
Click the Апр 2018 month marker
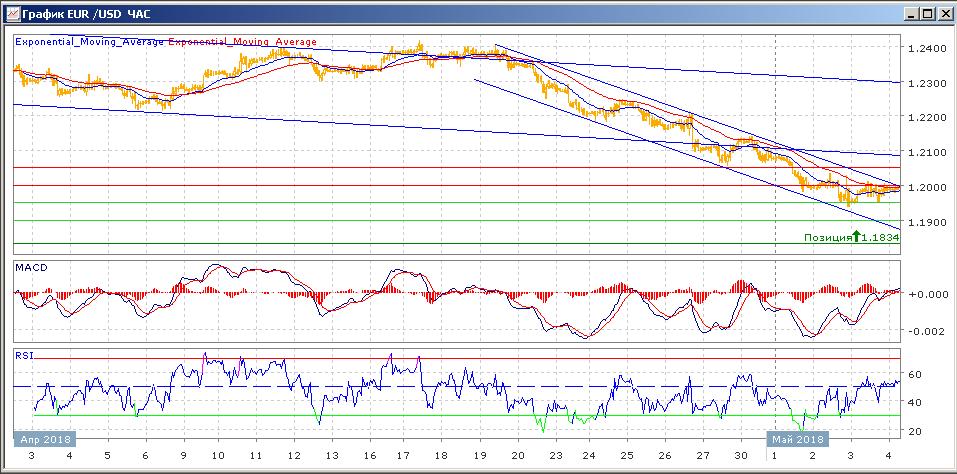point(44,438)
